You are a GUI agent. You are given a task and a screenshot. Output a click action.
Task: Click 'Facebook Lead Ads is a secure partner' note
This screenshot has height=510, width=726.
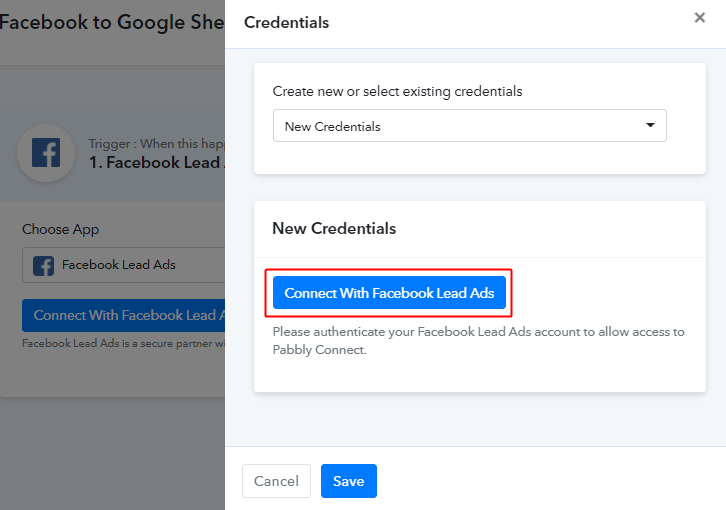point(124,343)
